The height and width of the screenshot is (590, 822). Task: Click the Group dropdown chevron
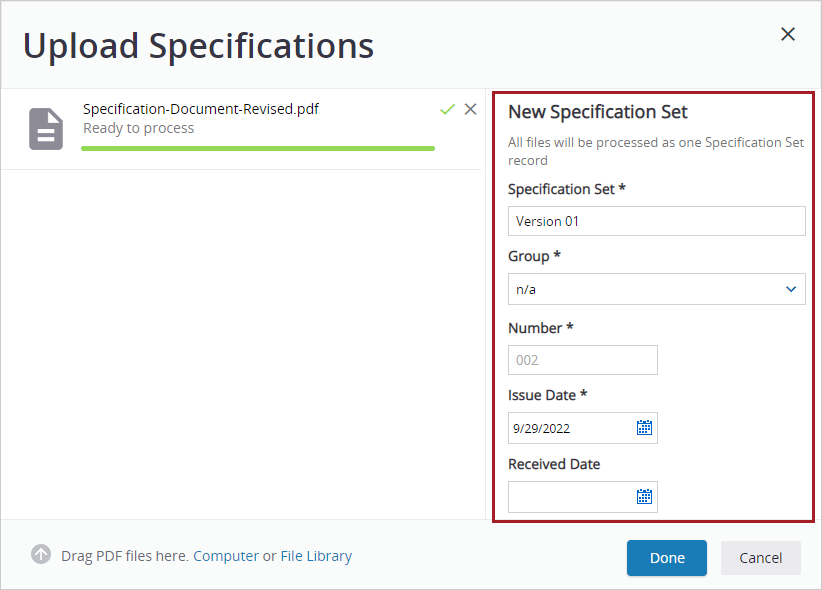791,289
